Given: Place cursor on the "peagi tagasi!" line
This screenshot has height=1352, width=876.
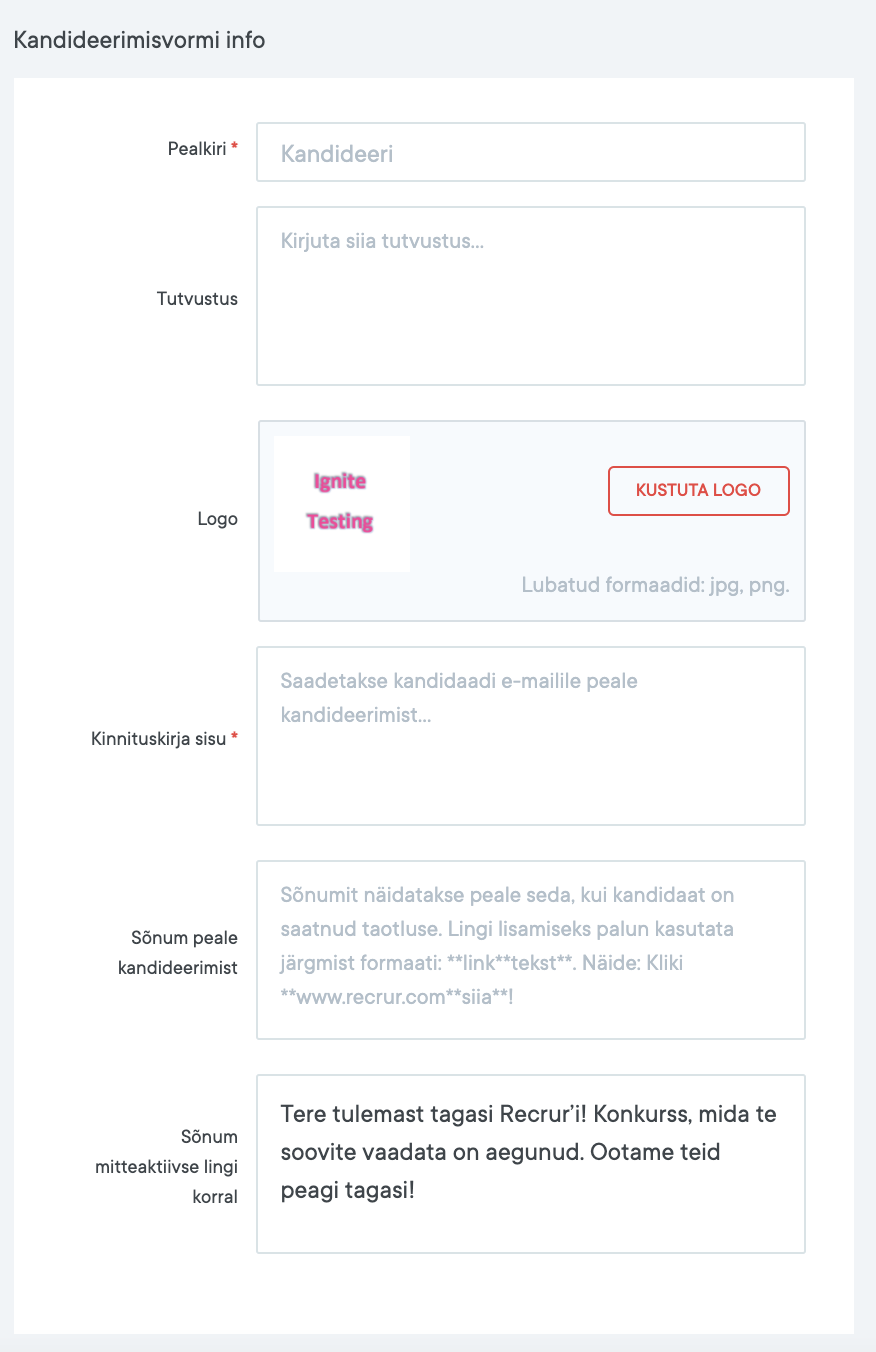Looking at the screenshot, I should point(347,1192).
